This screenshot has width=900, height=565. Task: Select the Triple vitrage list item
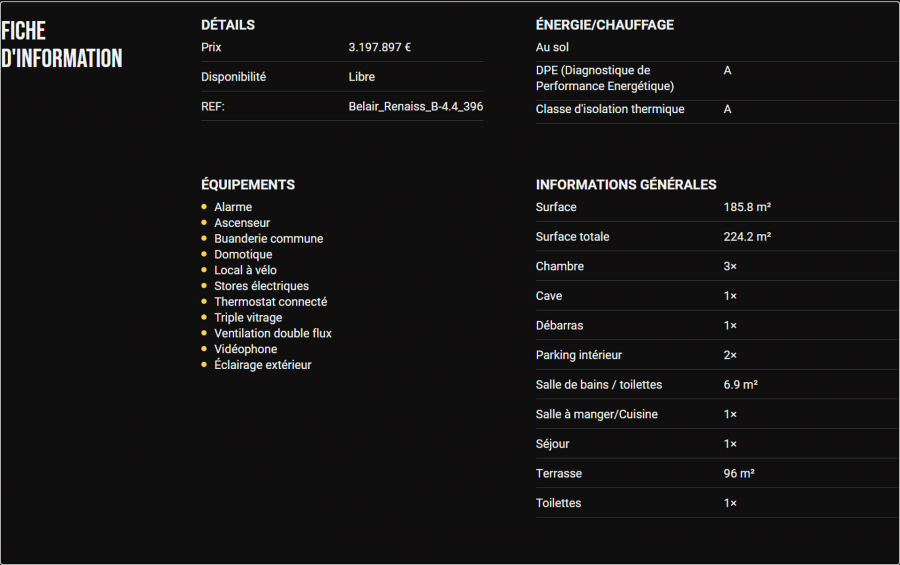pos(248,318)
